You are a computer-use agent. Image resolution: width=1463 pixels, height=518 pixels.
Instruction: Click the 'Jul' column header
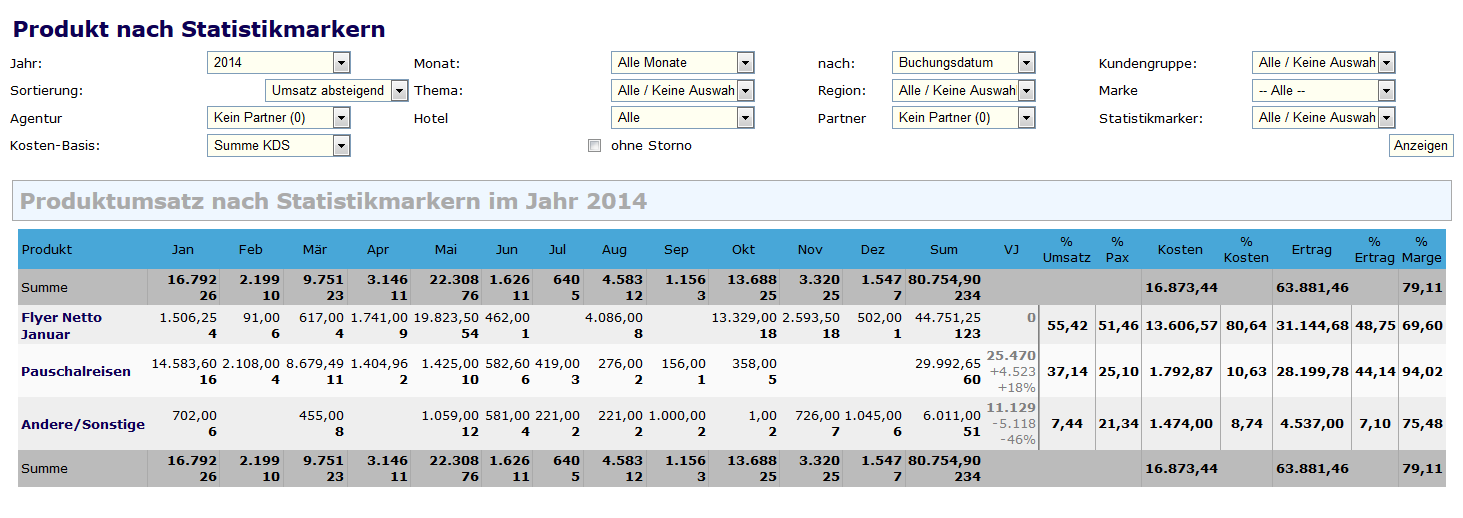(x=557, y=249)
